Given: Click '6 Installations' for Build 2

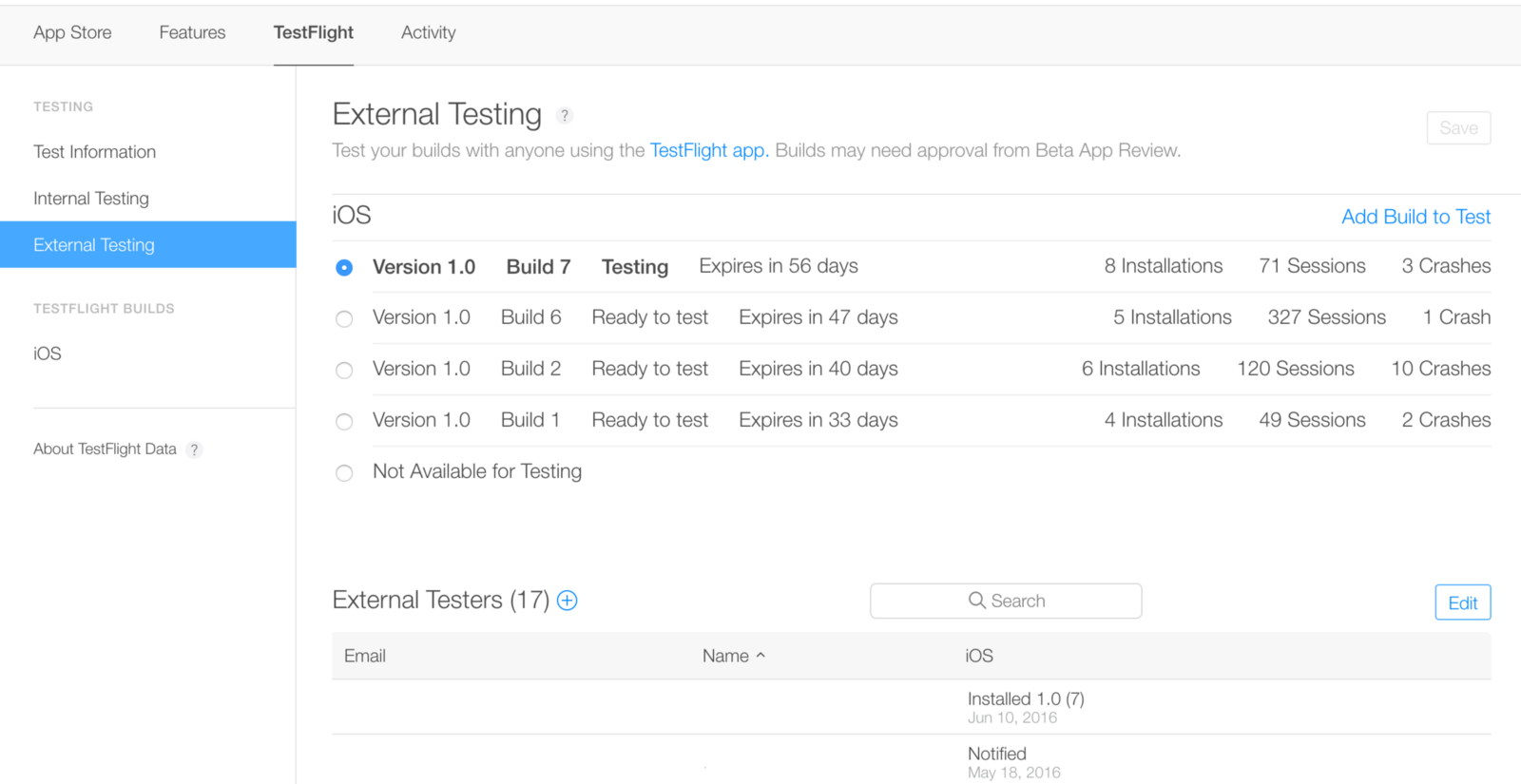Looking at the screenshot, I should (1141, 369).
